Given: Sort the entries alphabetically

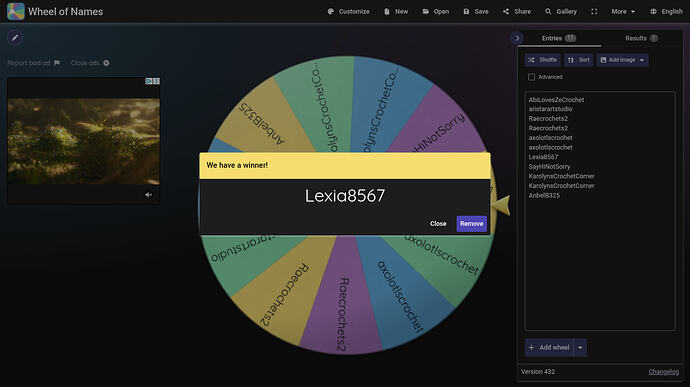Looking at the screenshot, I should pyautogui.click(x=579, y=60).
